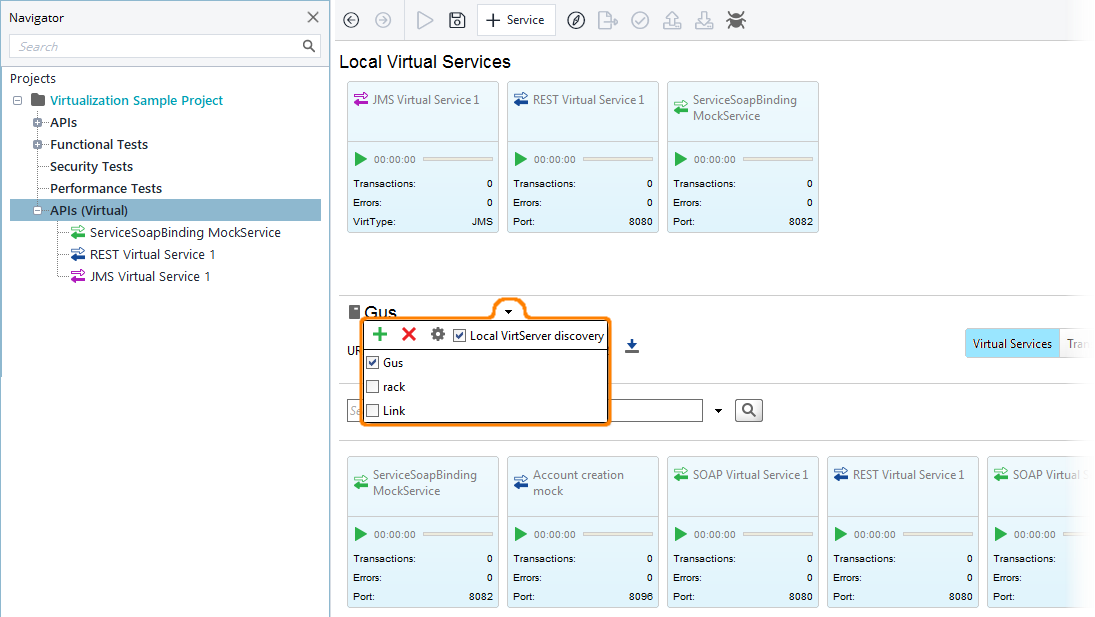Run the JMS Virtual Service 1

pyautogui.click(x=360, y=158)
